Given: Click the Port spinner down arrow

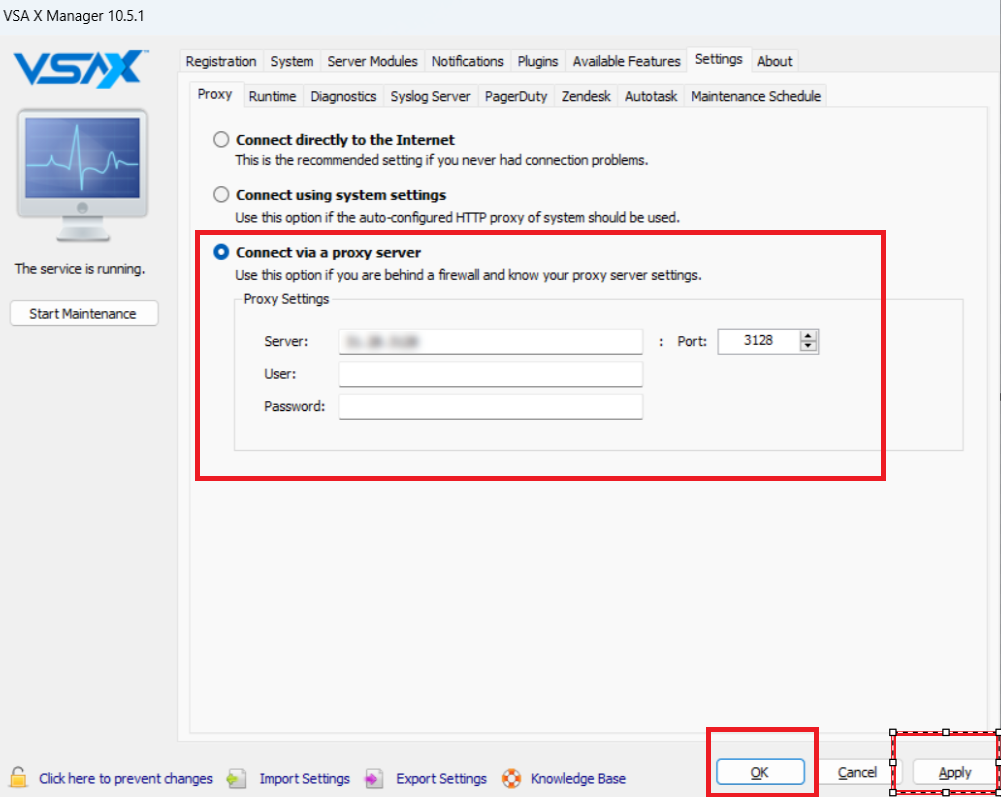Looking at the screenshot, I should point(809,347).
